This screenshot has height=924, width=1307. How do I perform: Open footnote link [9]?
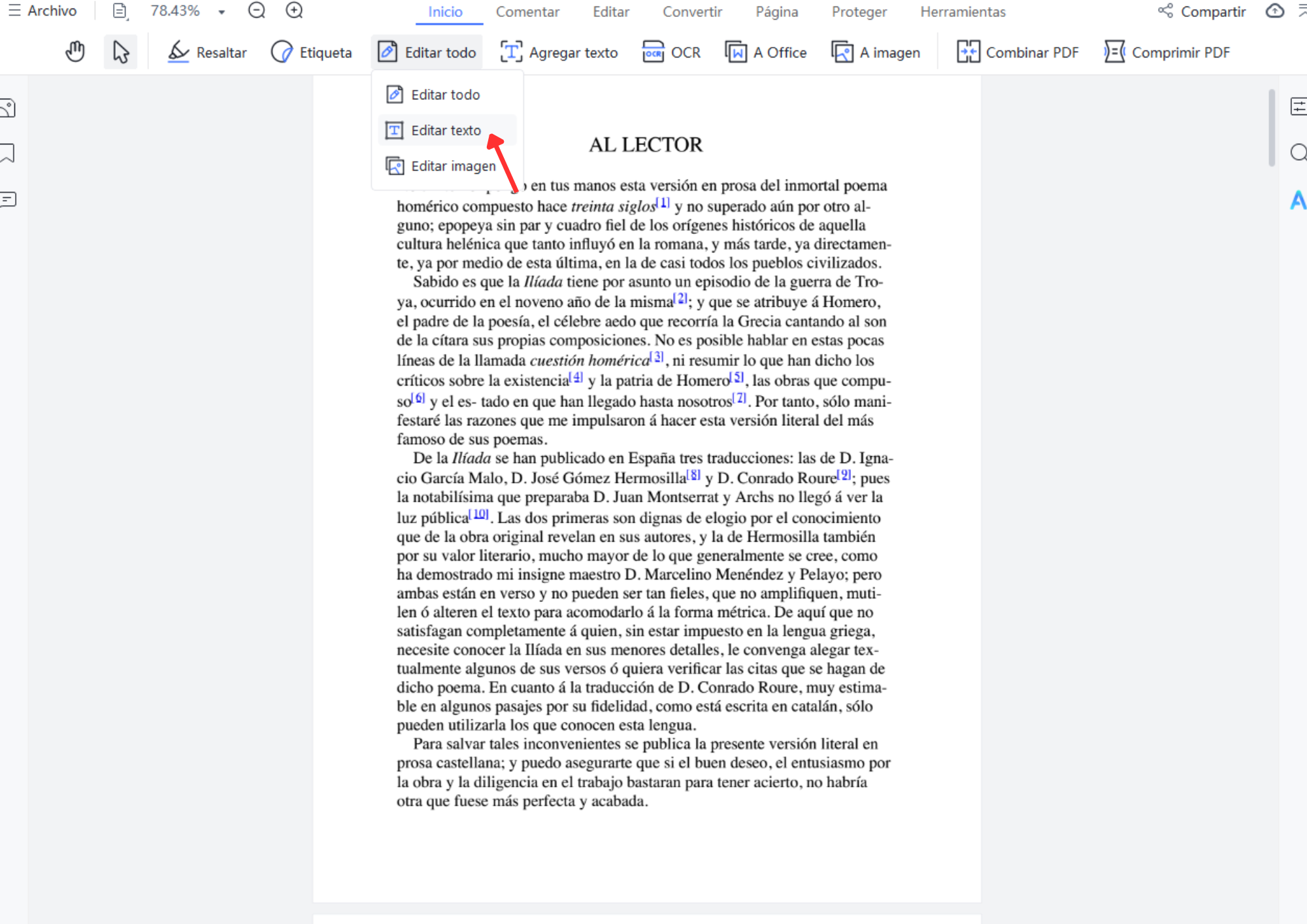[x=845, y=474]
